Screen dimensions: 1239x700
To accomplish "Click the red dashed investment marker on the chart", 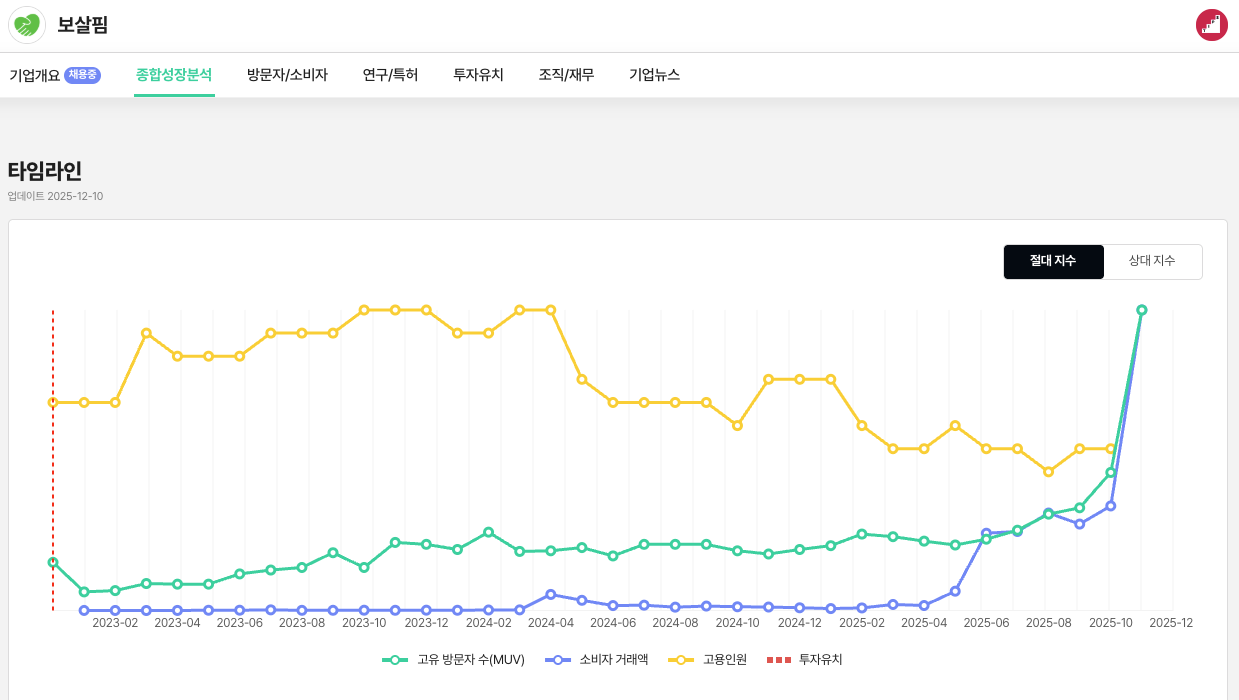I will coord(53,460).
